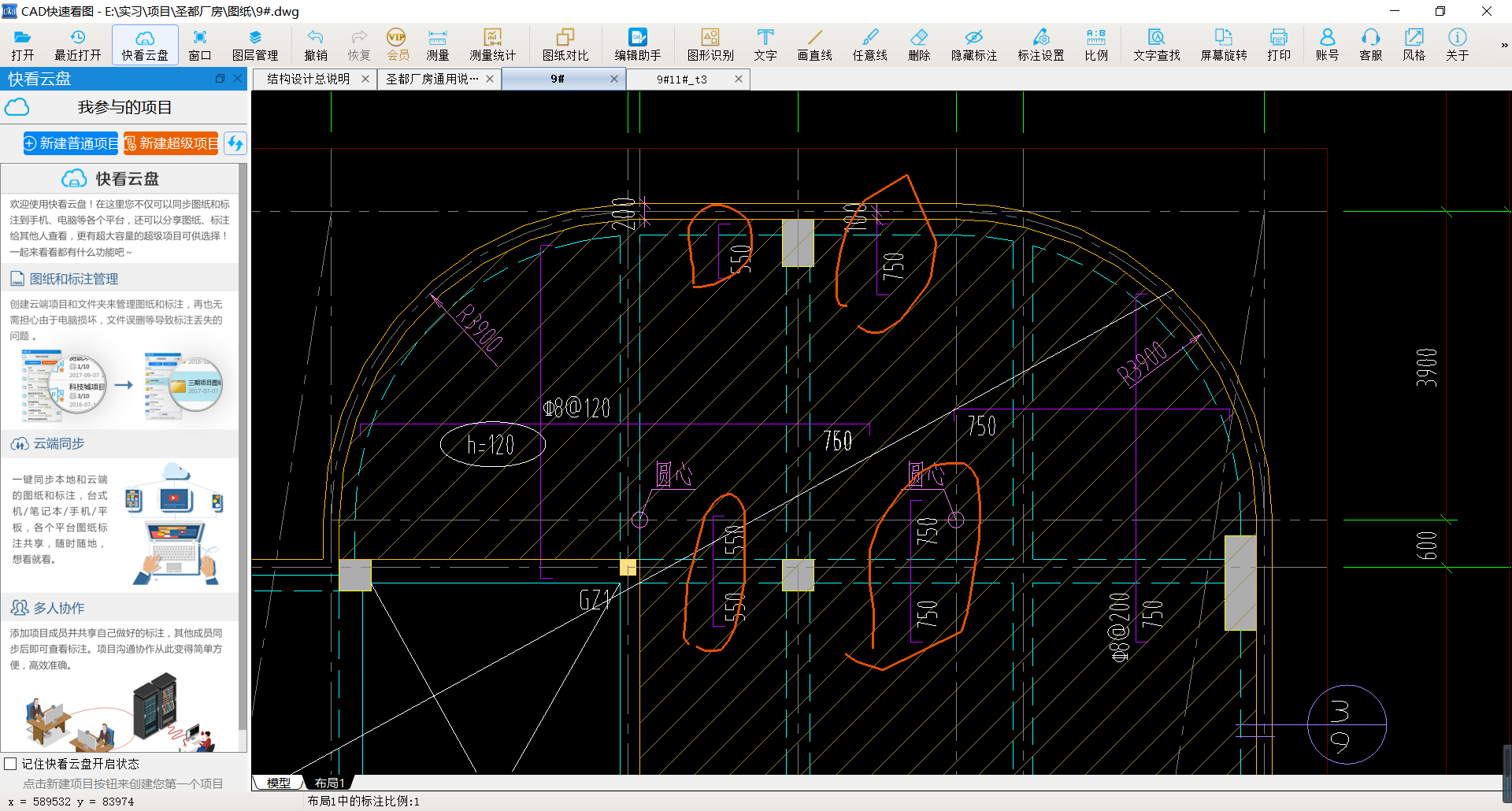Viewport: 1512px width, 811px height.
Task: Undock the 快看云盘 side panel
Action: (x=220, y=79)
